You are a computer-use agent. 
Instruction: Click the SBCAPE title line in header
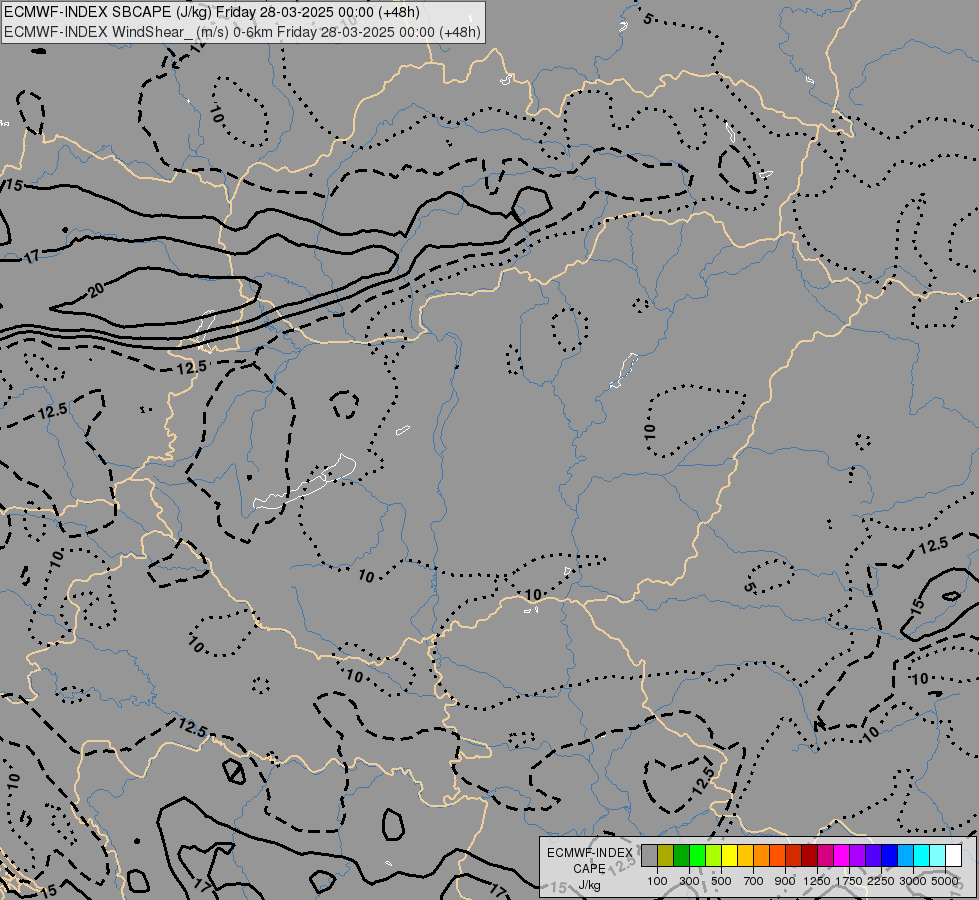click(x=212, y=12)
